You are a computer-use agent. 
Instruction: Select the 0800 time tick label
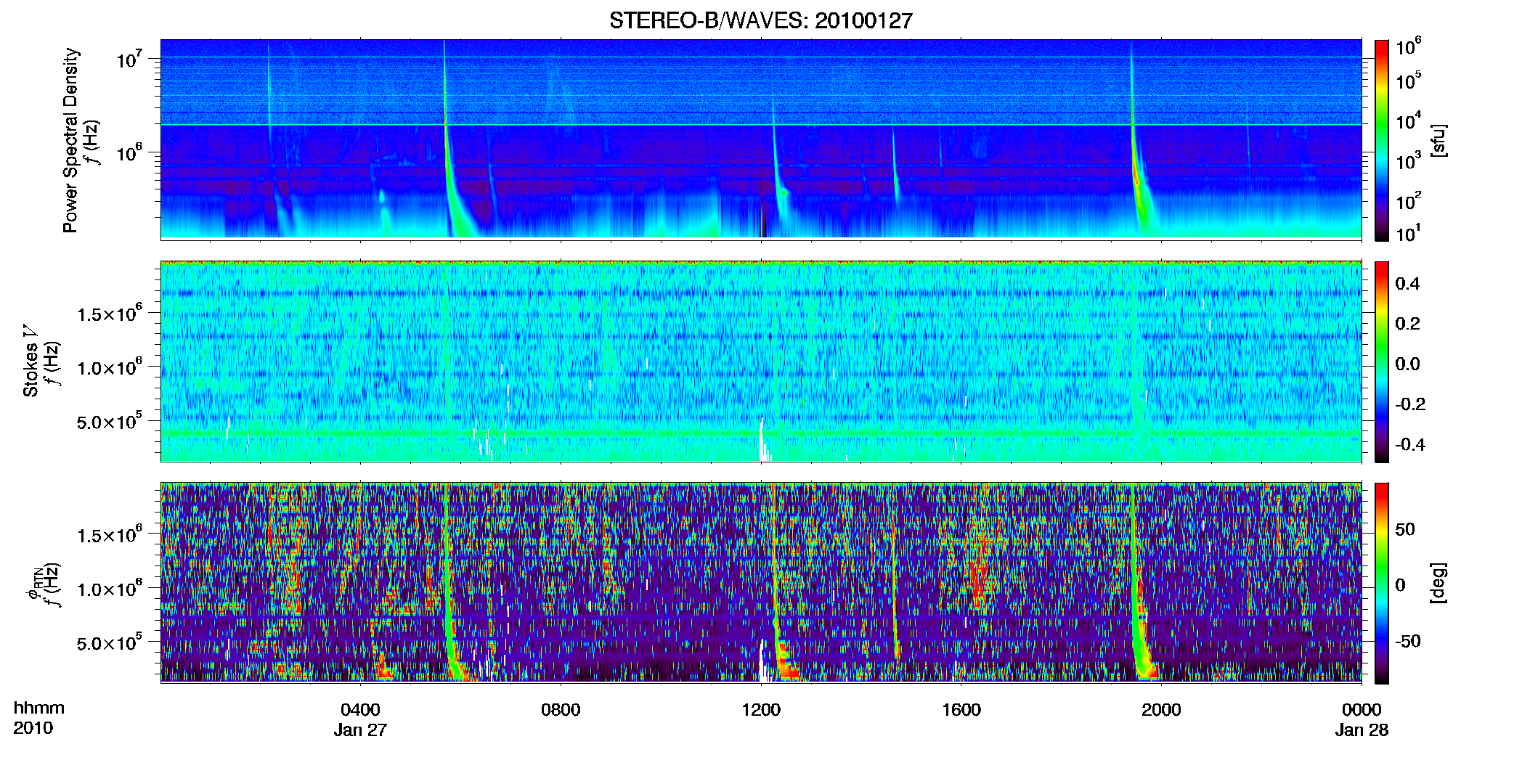coord(561,709)
